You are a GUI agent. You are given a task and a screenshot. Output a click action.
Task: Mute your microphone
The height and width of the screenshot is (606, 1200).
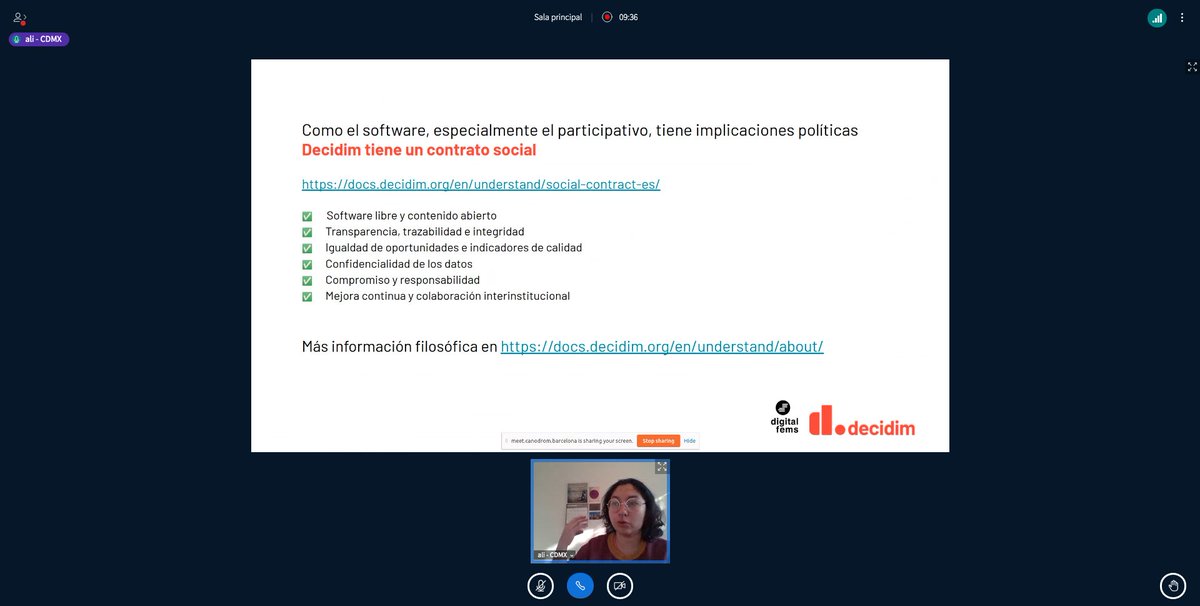(x=540, y=586)
